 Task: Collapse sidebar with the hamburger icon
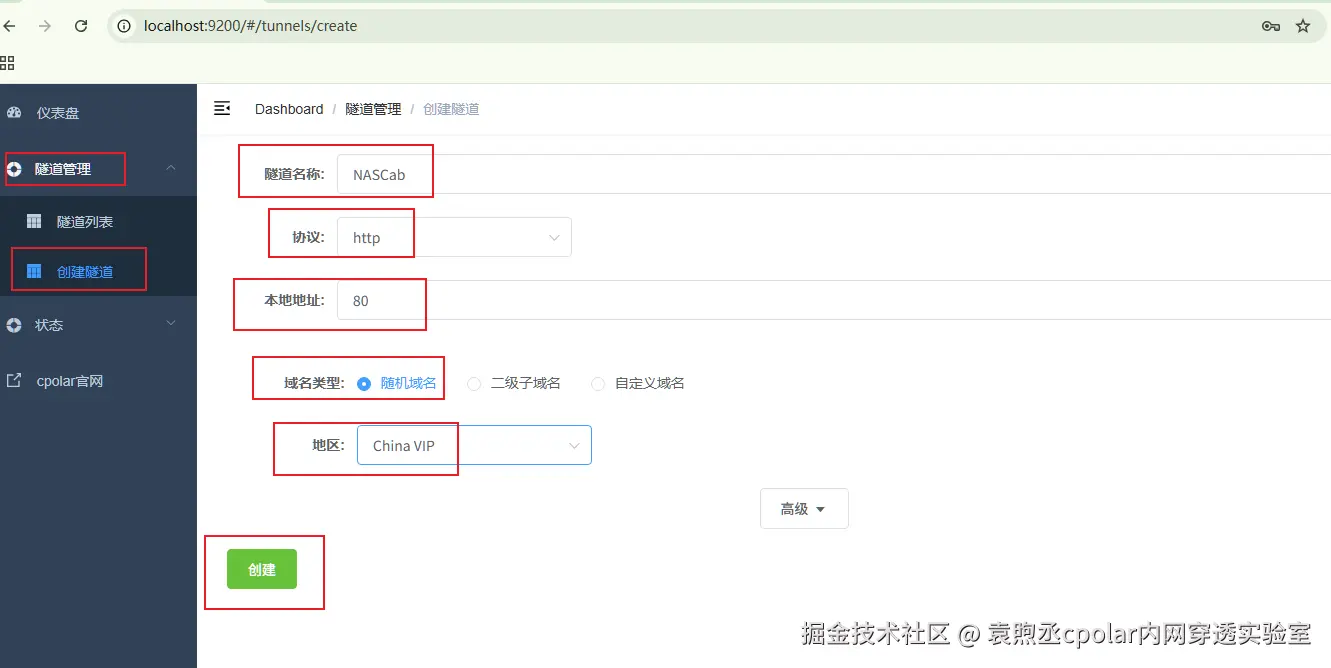click(x=222, y=108)
